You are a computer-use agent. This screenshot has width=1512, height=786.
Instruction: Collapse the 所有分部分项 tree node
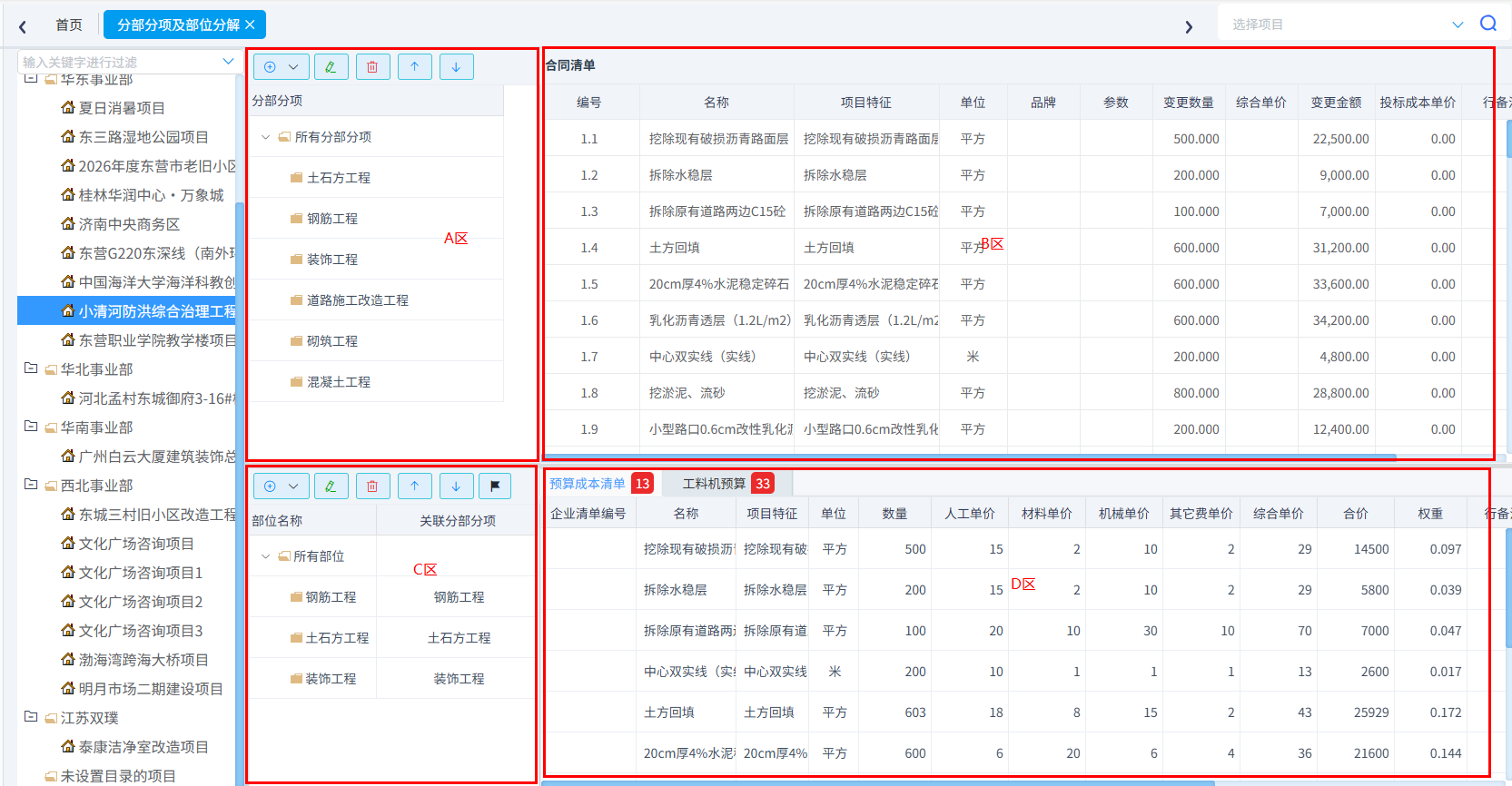[265, 137]
